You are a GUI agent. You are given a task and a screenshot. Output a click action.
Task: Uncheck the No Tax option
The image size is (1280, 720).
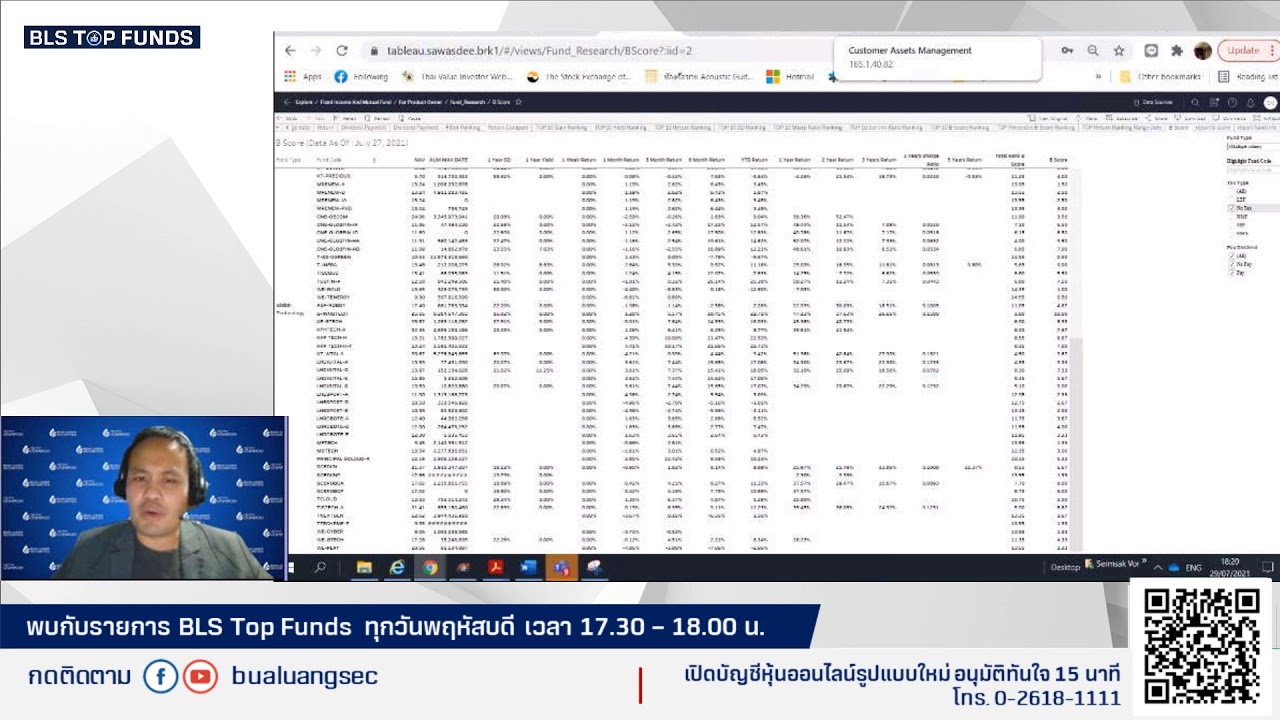1231,208
